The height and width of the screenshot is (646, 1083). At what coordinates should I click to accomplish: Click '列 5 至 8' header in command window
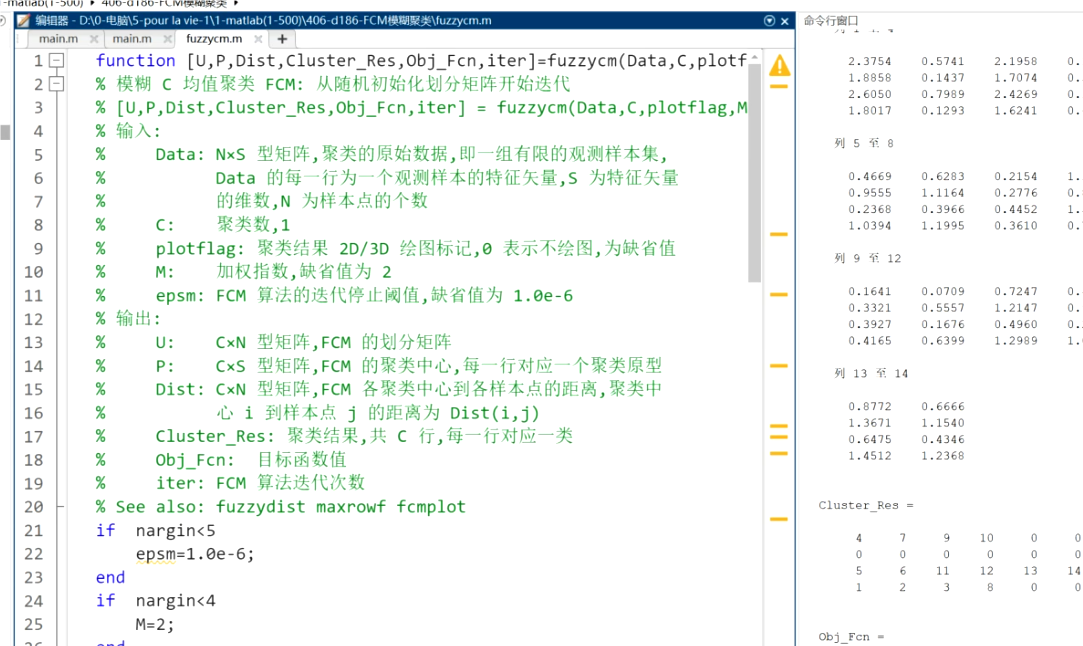(863, 143)
